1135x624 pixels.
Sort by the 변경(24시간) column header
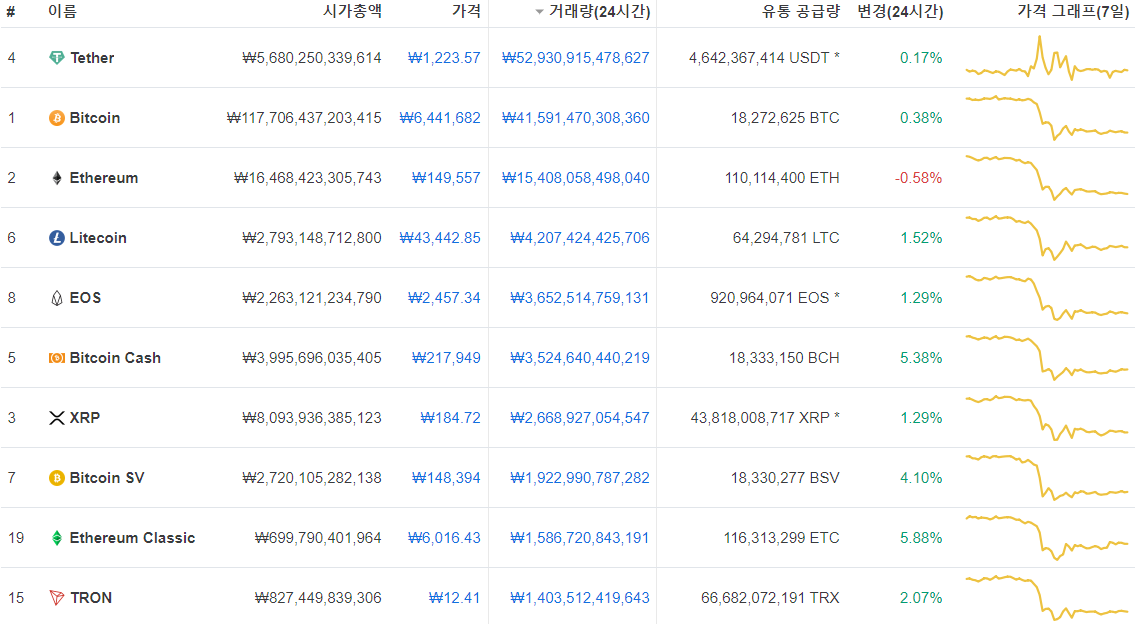click(x=900, y=12)
